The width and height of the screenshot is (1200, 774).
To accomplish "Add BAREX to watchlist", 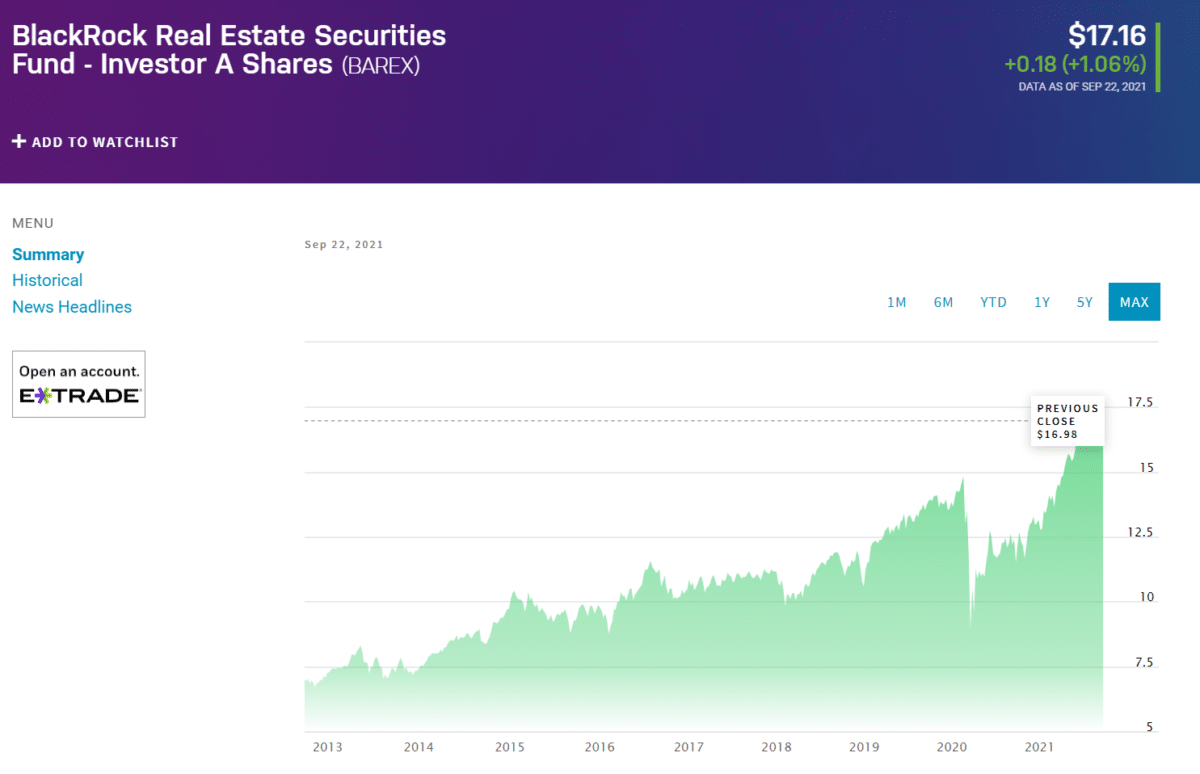I will pyautogui.click(x=95, y=142).
